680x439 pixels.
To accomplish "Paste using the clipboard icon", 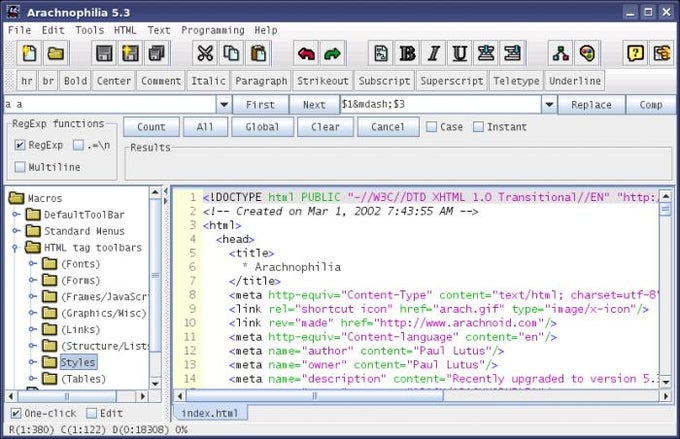I will [x=258, y=53].
